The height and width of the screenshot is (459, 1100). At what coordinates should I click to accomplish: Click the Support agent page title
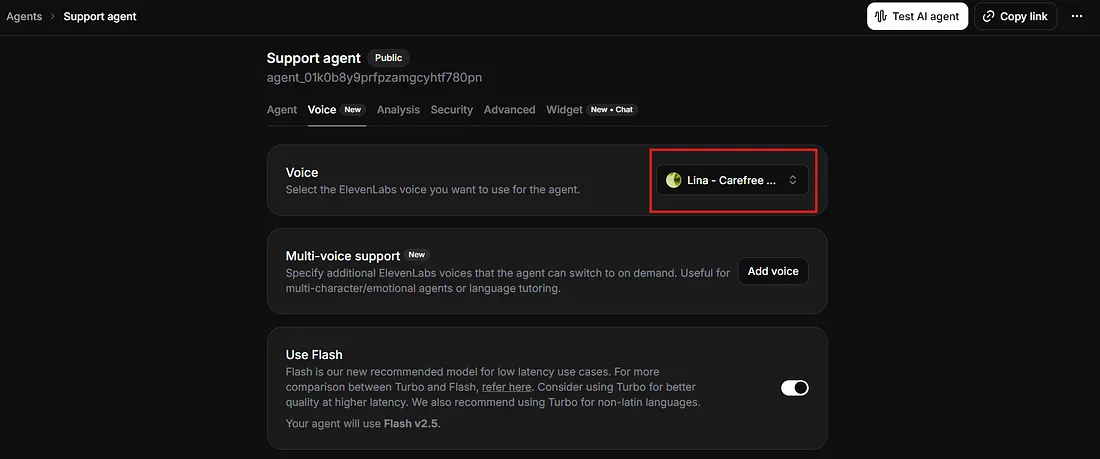[x=314, y=58]
